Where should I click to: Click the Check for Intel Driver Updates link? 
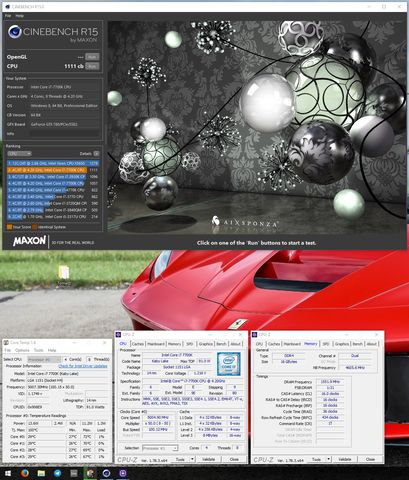83,366
